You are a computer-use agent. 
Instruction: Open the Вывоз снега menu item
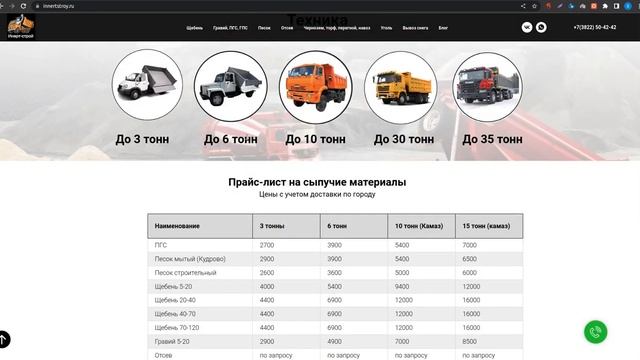click(415, 28)
